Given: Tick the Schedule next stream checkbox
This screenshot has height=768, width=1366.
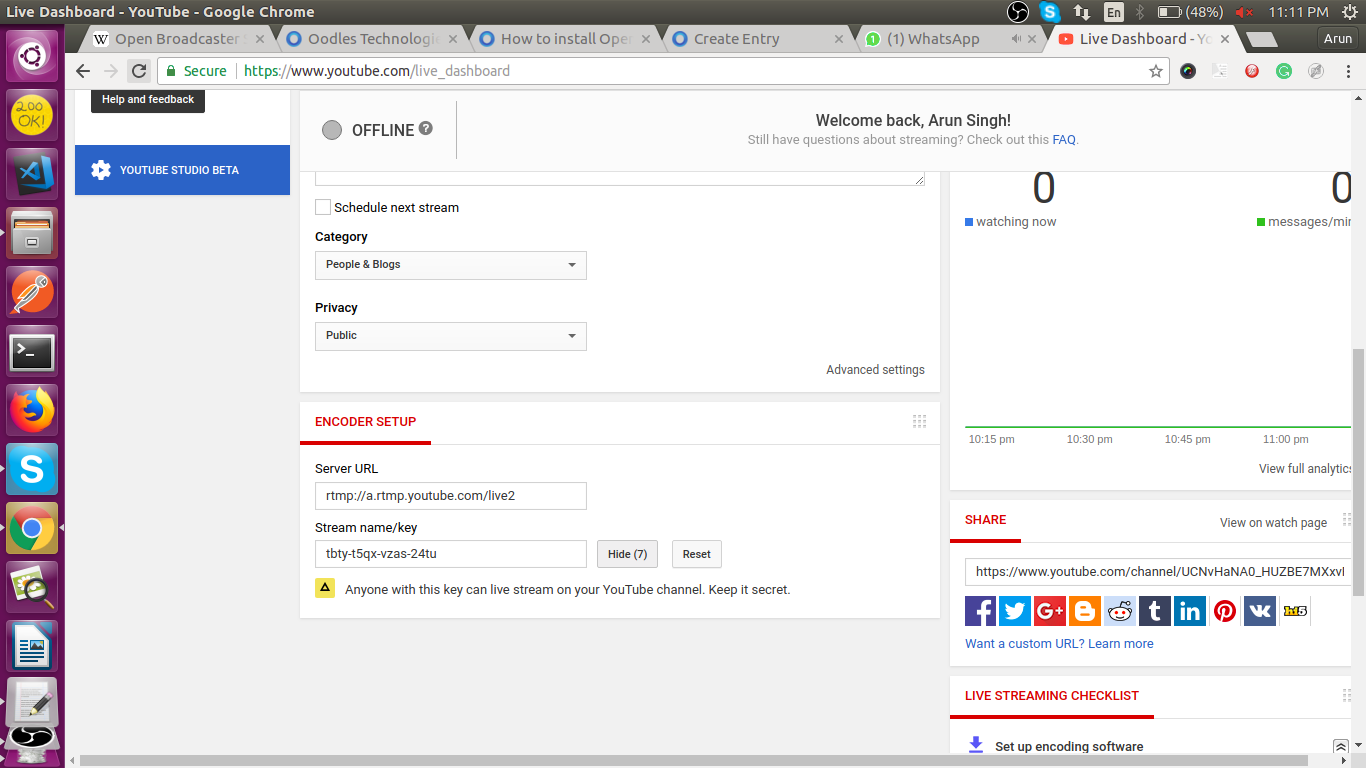Looking at the screenshot, I should pos(323,207).
